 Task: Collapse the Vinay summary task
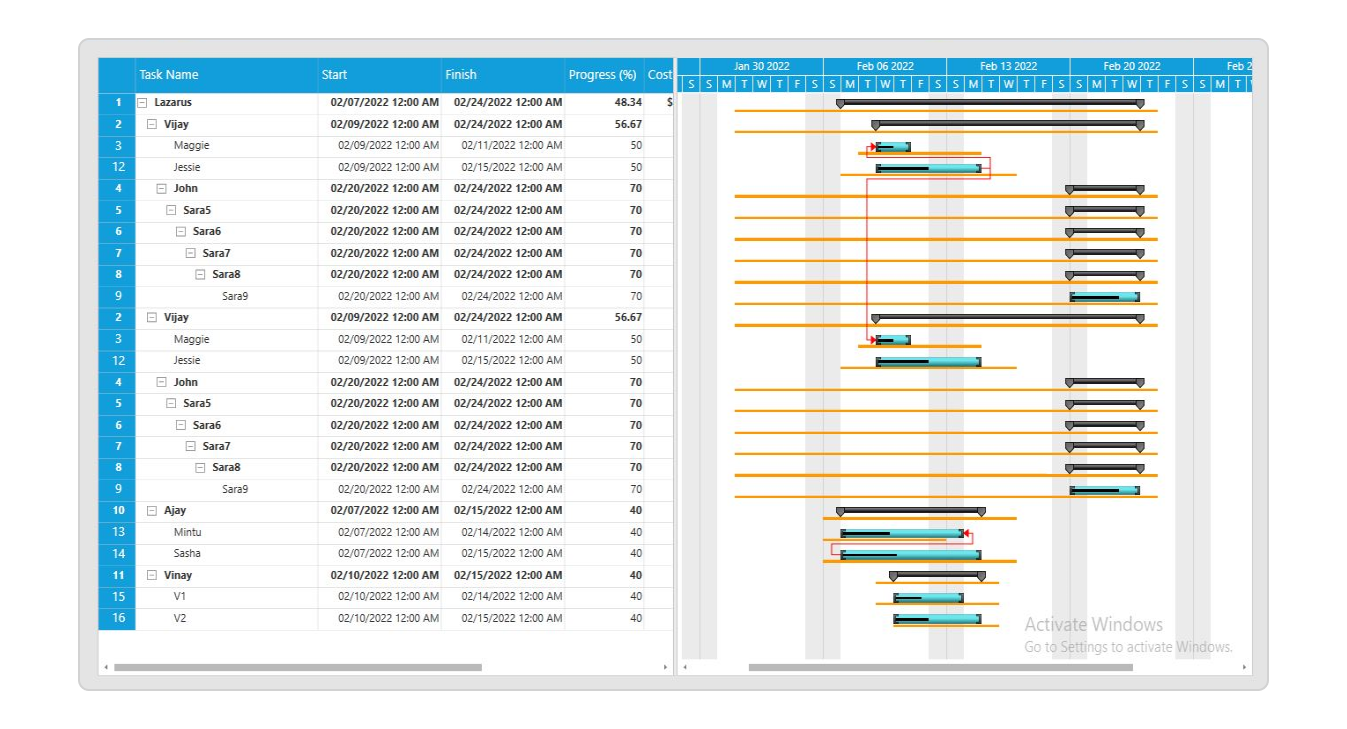point(152,576)
